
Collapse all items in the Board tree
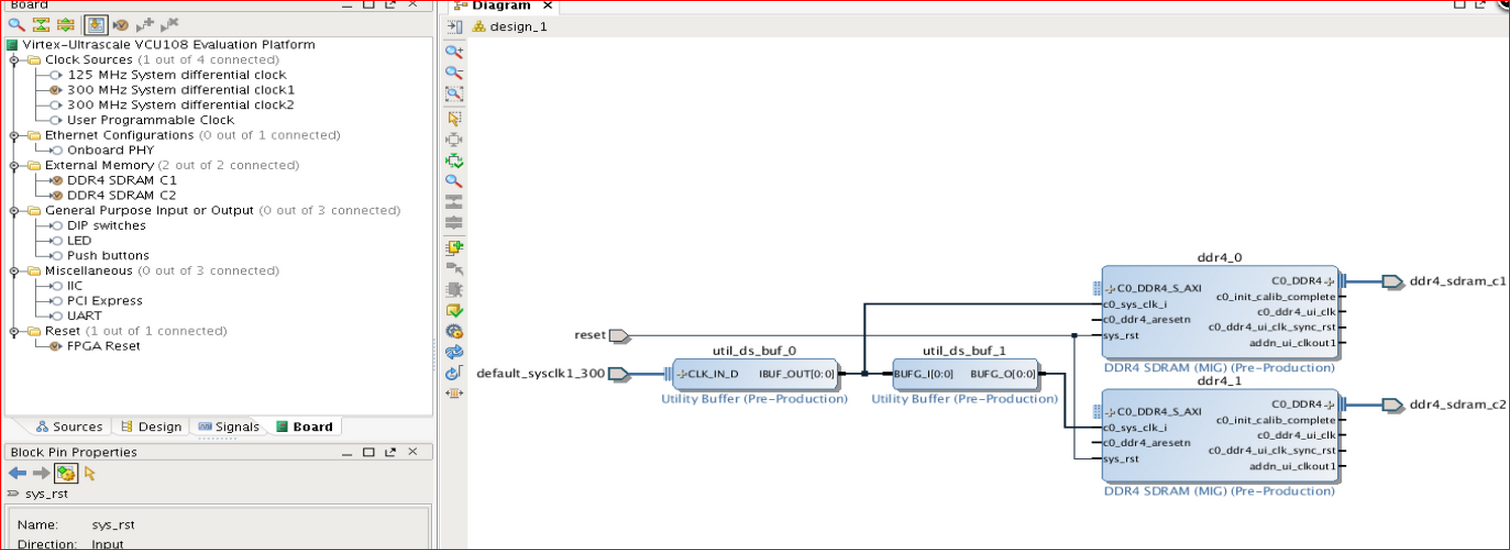click(x=41, y=24)
